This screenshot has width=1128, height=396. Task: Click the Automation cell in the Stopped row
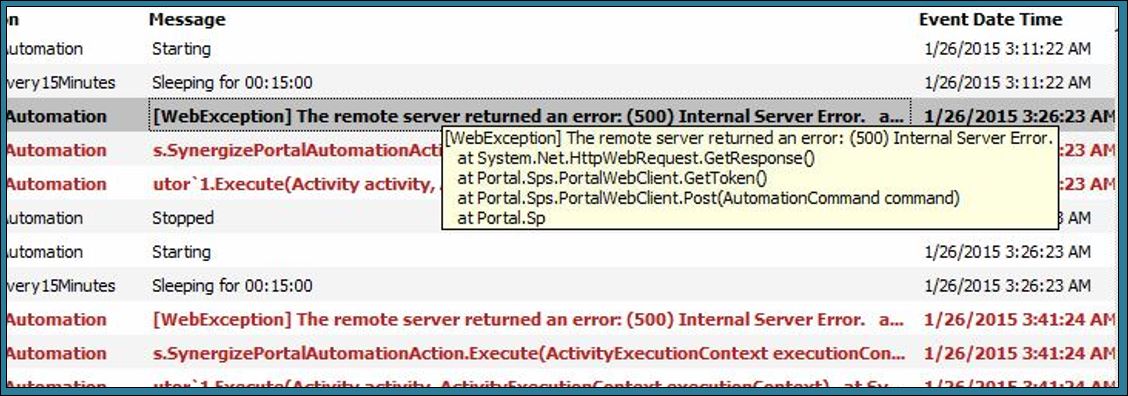45,217
